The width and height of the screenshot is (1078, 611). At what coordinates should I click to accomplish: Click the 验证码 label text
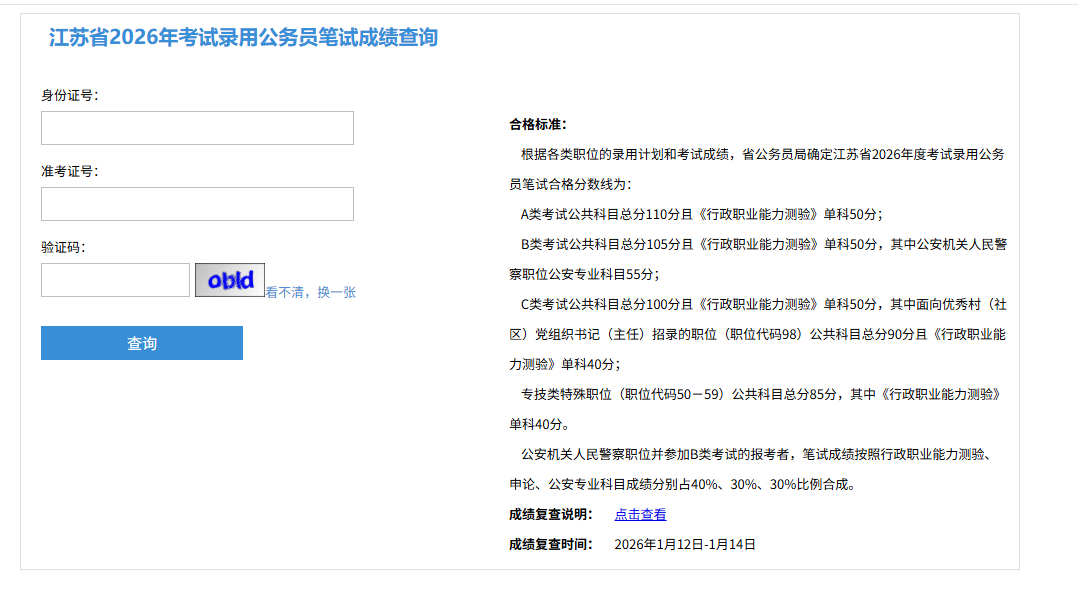click(63, 247)
